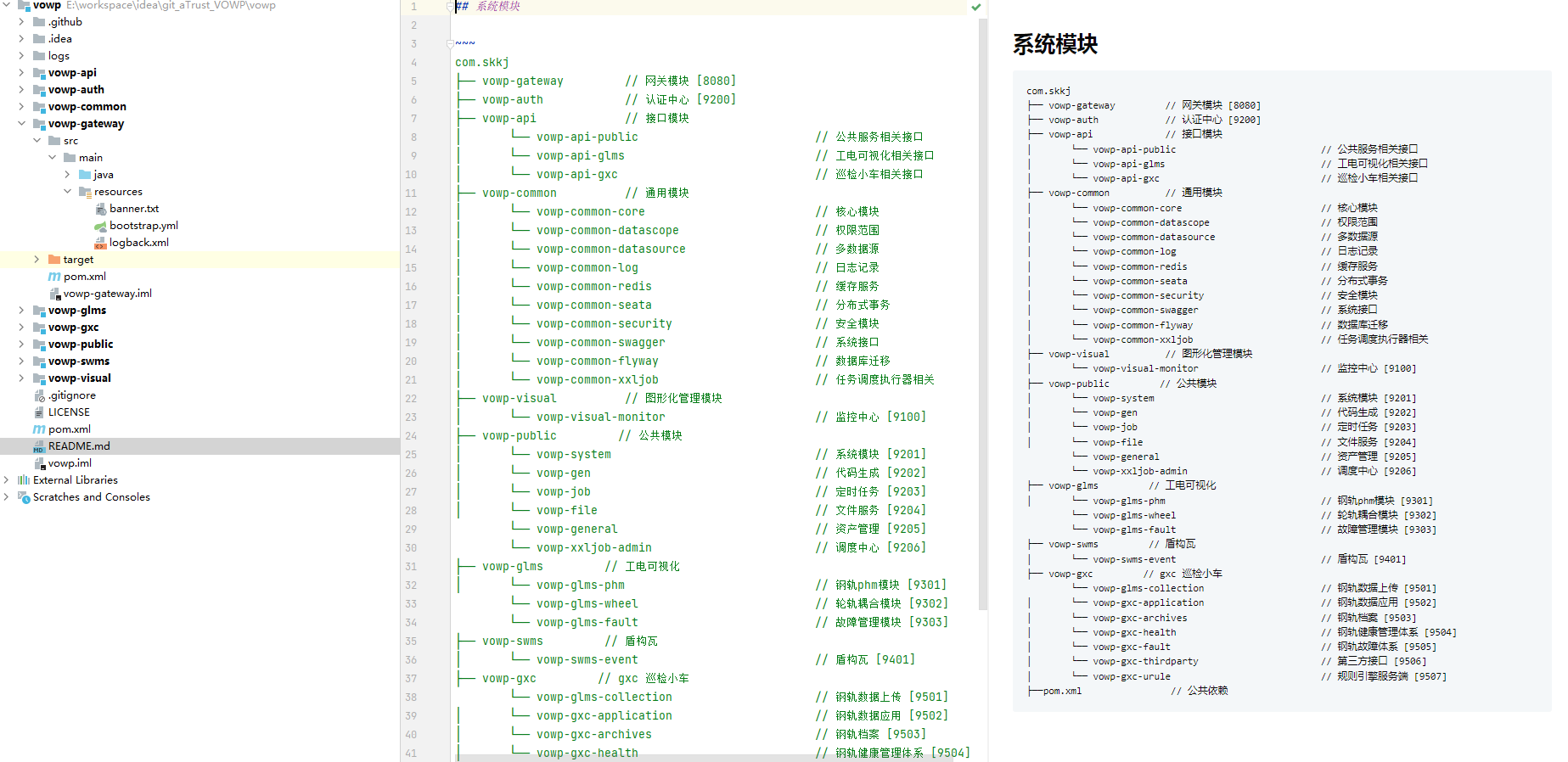This screenshot has width=1568, height=762.
Task: Select vowp-public module row
Action: pyautogui.click(x=200, y=345)
